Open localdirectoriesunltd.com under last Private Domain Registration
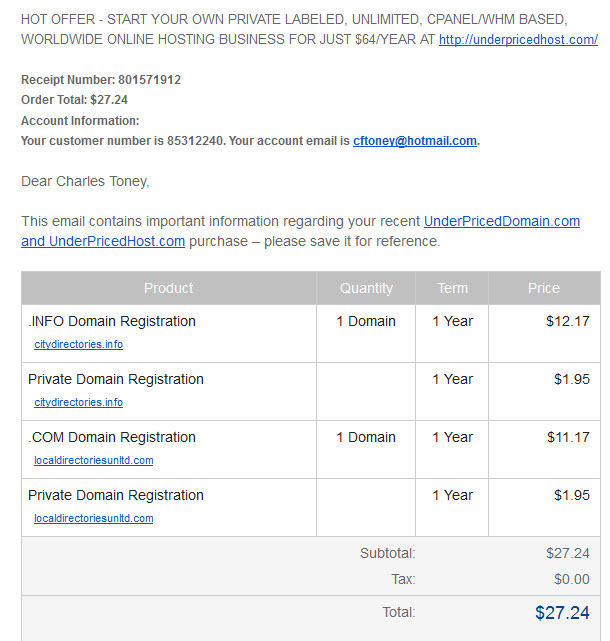The height and width of the screenshot is (641, 610). (x=94, y=518)
